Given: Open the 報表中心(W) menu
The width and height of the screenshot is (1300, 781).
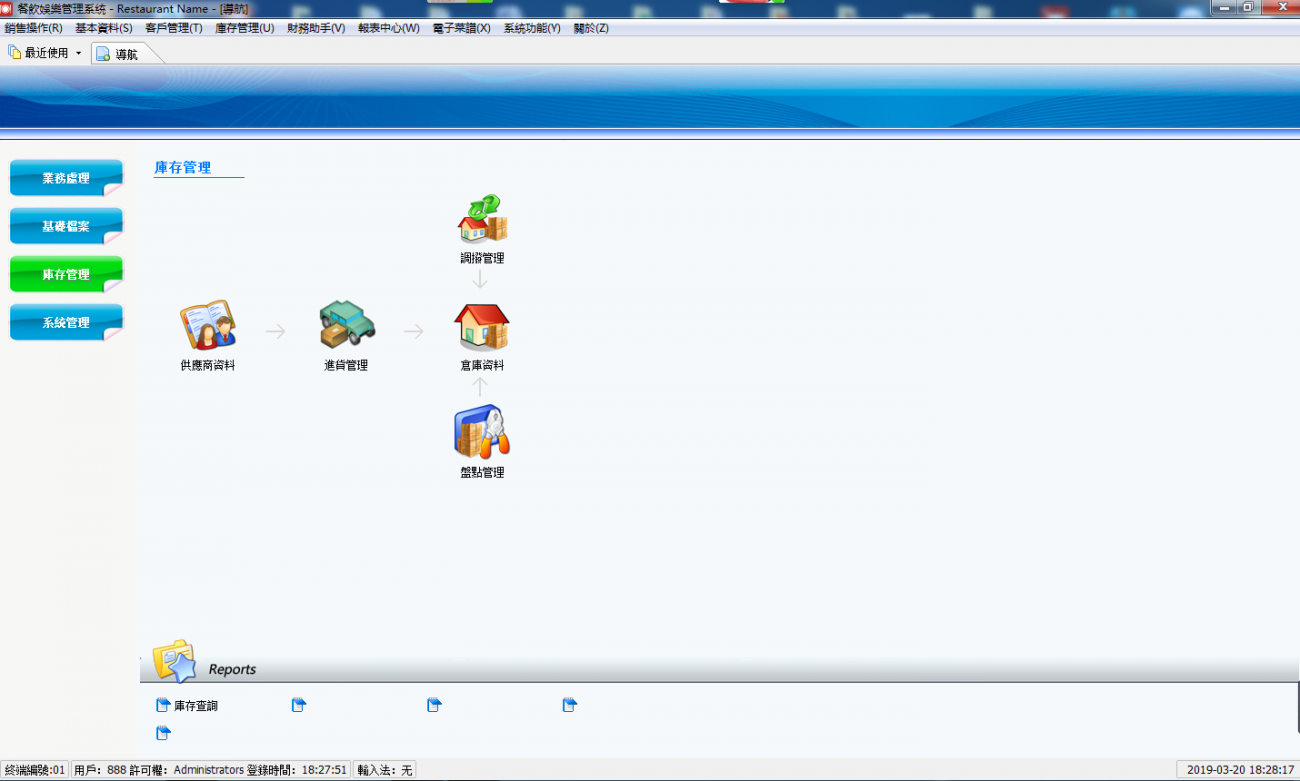Looking at the screenshot, I should click(x=389, y=28).
